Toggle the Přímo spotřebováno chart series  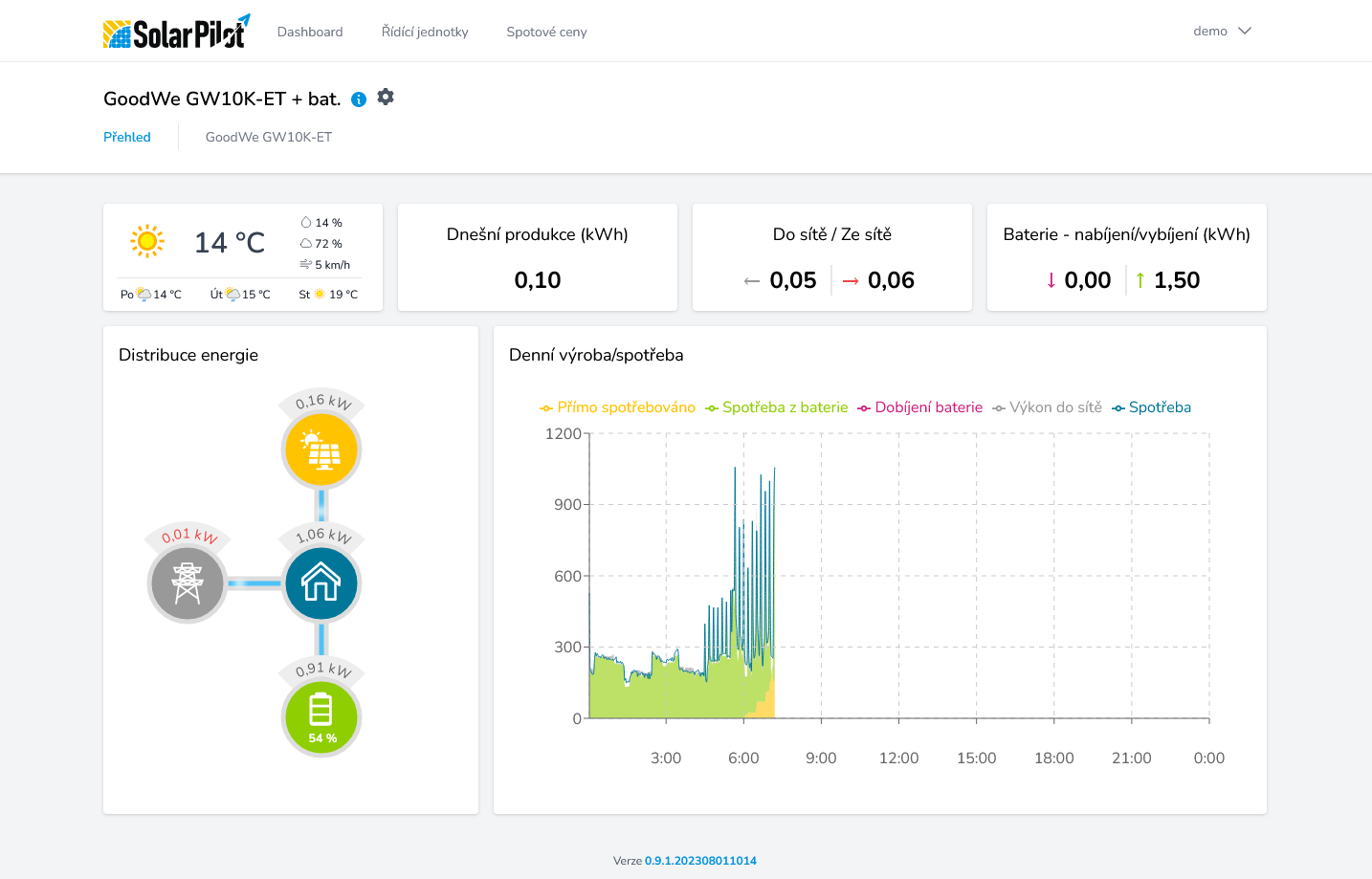[x=617, y=407]
